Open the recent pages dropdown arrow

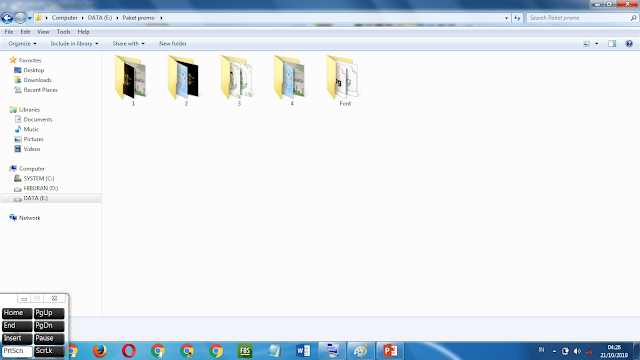pyautogui.click(x=29, y=18)
